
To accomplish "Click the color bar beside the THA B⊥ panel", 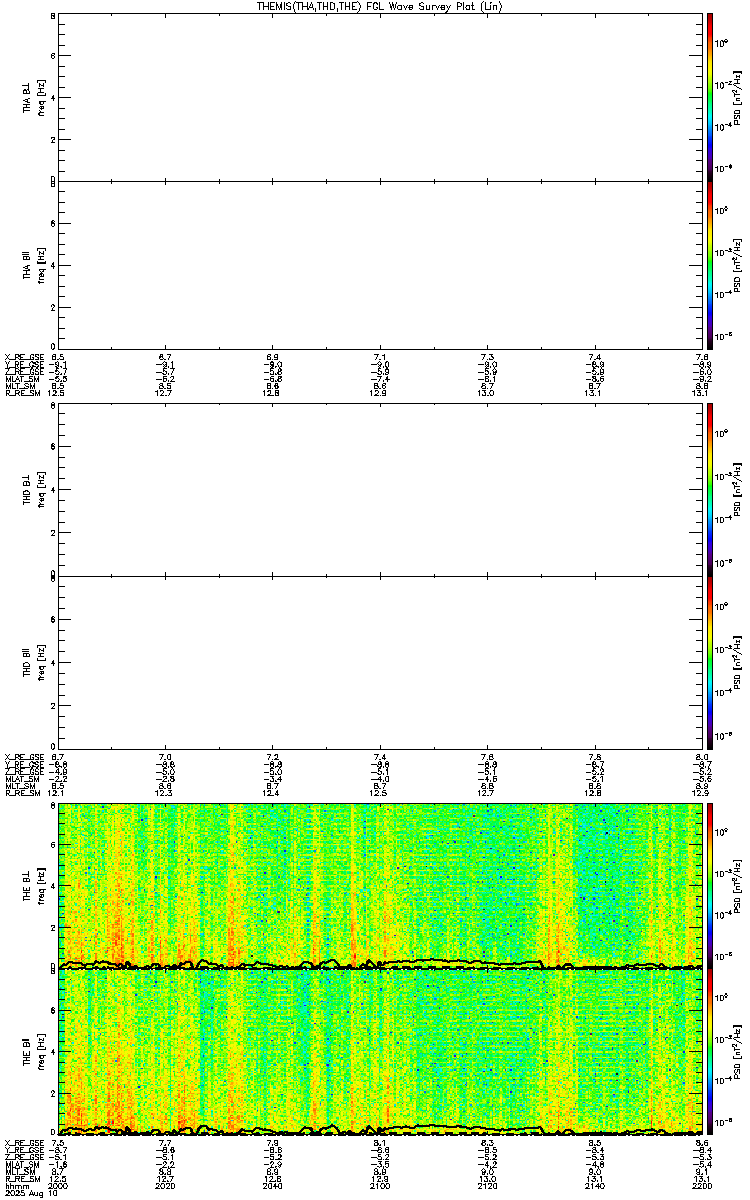I will pyautogui.click(x=710, y=96).
